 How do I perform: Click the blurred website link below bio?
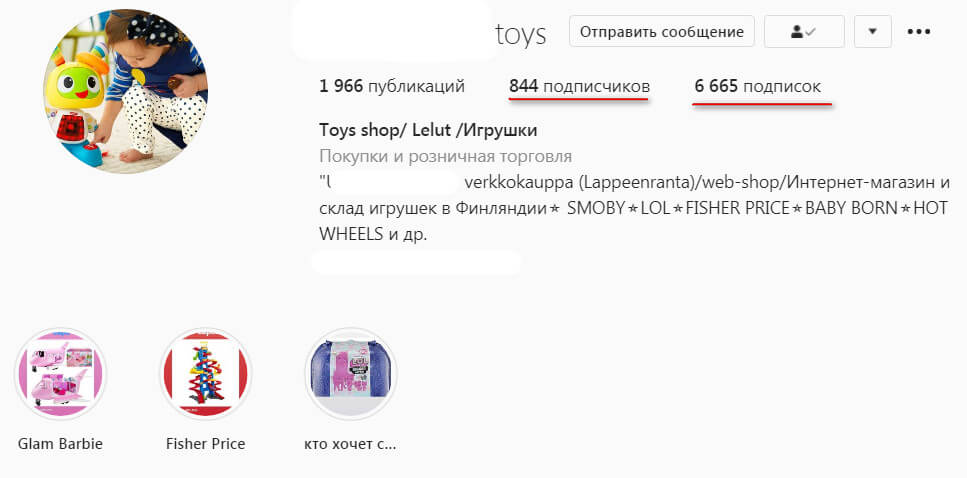tap(416, 262)
